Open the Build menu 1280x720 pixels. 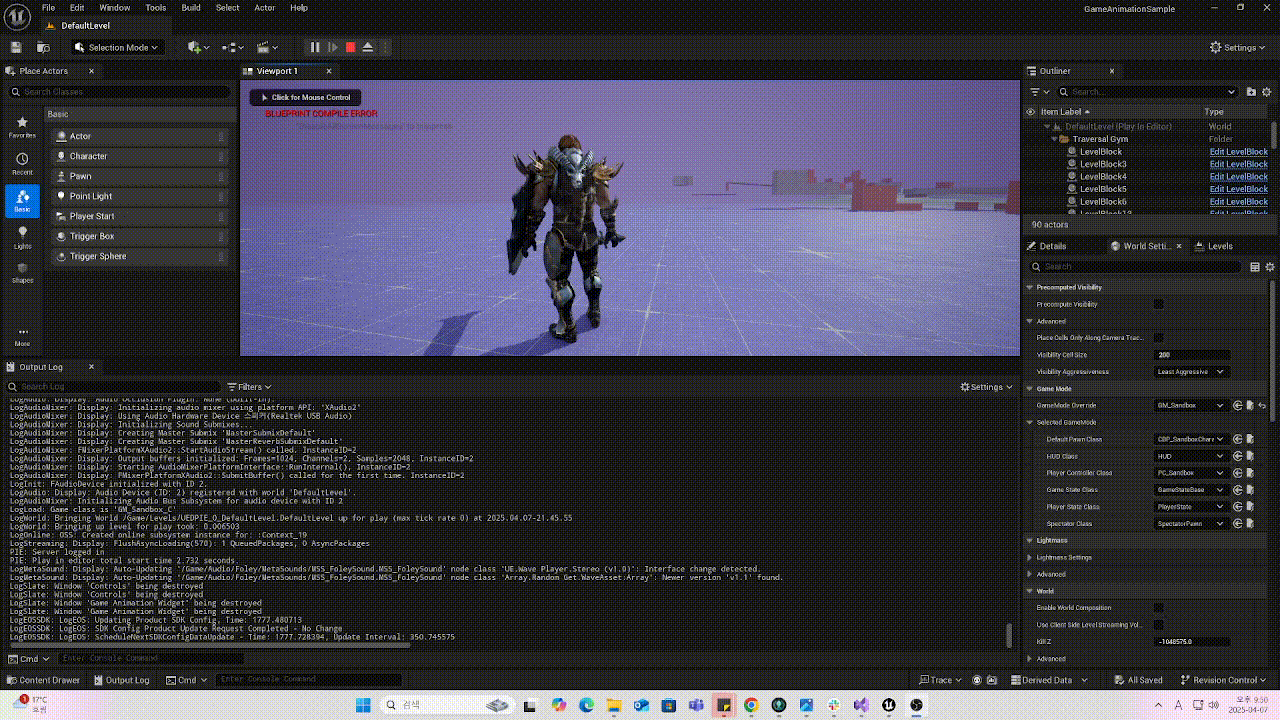pyautogui.click(x=191, y=7)
